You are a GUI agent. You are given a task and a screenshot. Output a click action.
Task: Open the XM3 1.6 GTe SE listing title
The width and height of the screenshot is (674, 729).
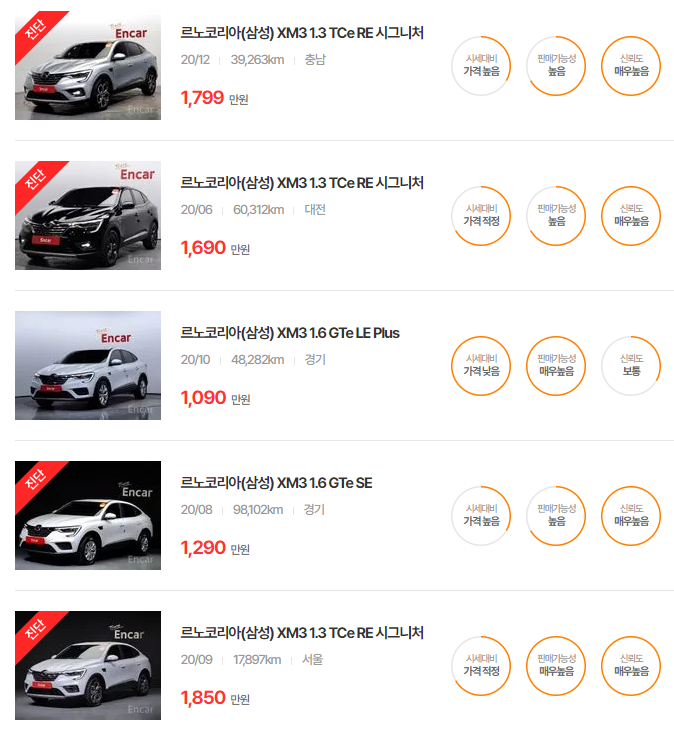(x=276, y=483)
